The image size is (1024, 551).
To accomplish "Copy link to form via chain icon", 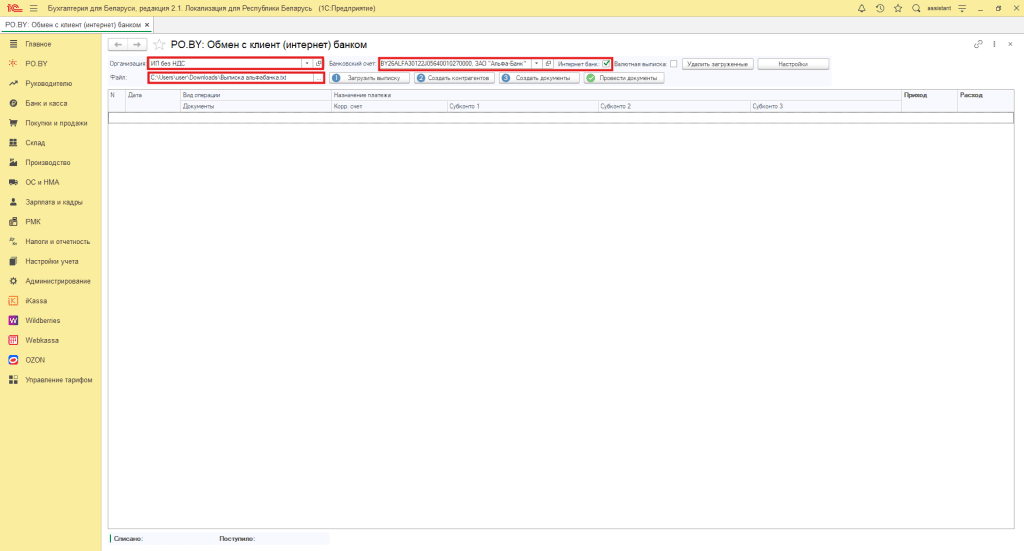I will click(978, 45).
